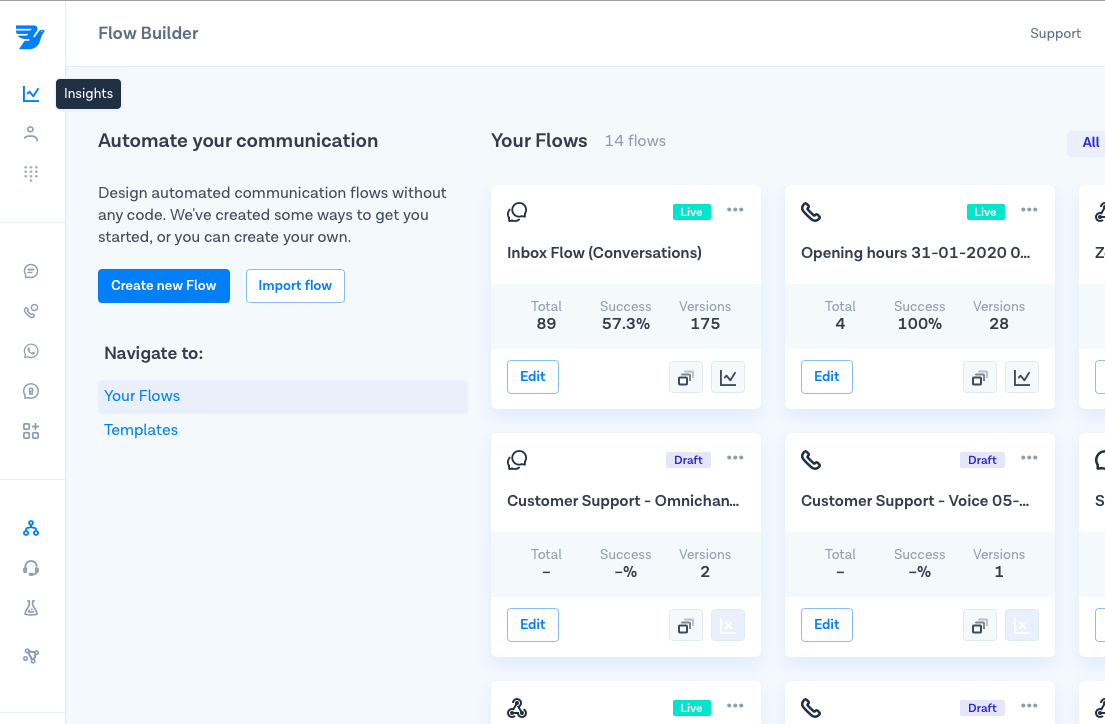Expand options menu for Customer Support Omnichannel
The image size is (1105, 724).
735,458
